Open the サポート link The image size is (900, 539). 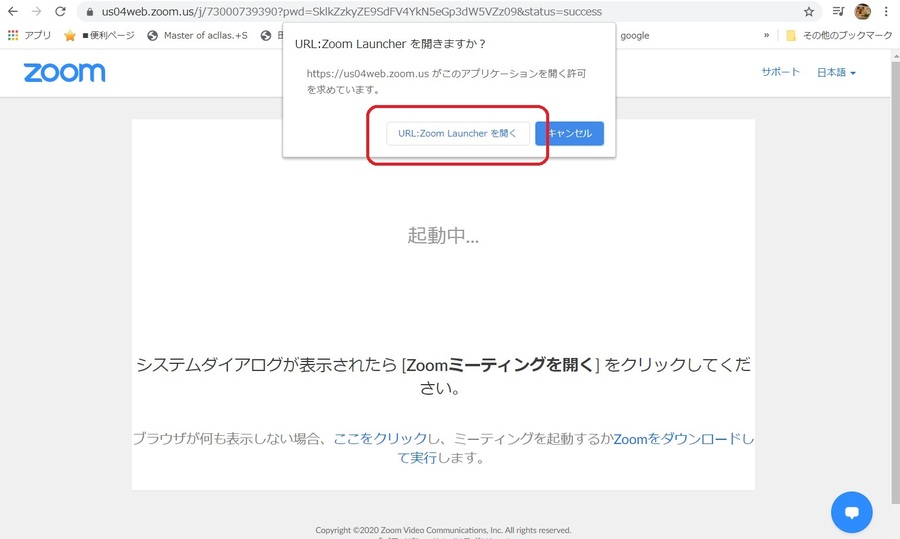[x=780, y=72]
